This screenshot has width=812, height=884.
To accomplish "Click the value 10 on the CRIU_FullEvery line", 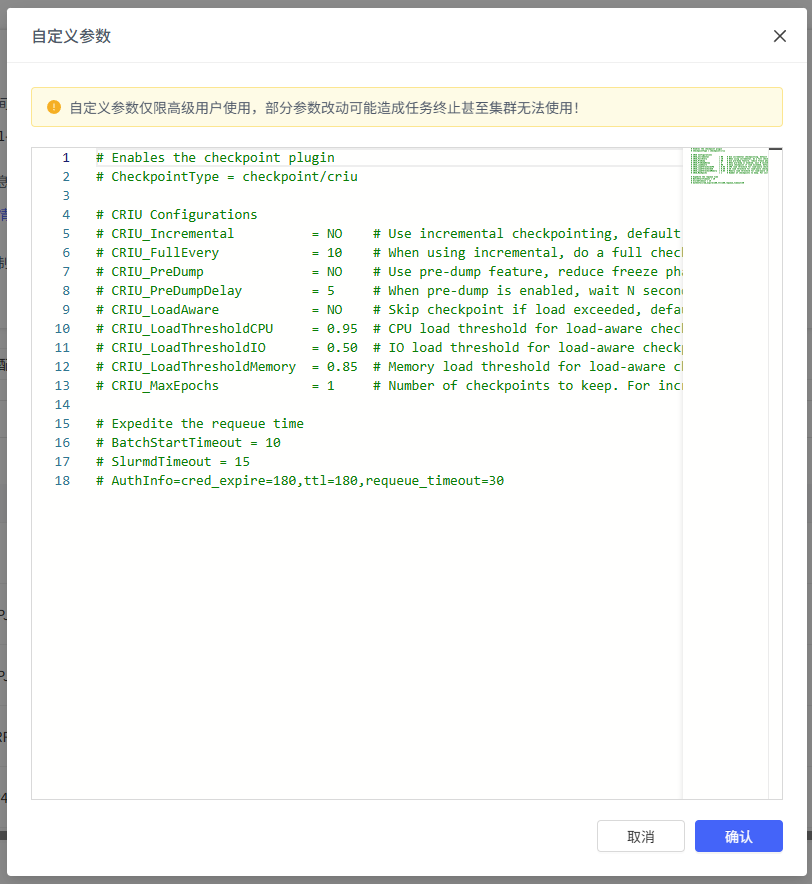I will coord(334,253).
